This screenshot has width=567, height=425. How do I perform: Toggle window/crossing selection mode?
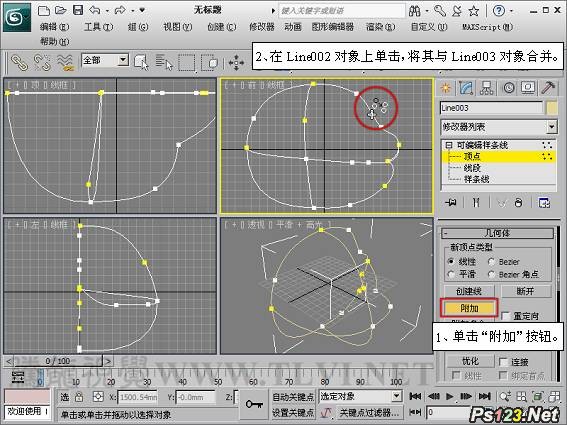[x=209, y=63]
